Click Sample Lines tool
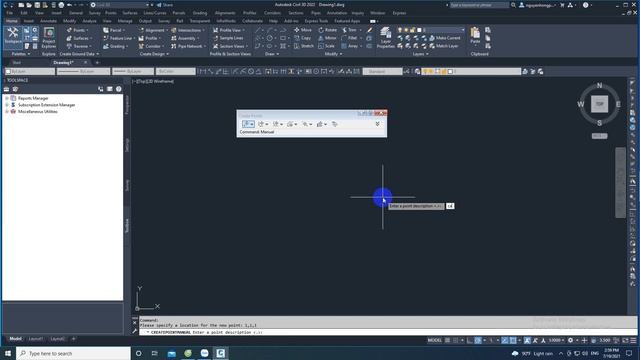This screenshot has width=640, height=360. [x=228, y=38]
